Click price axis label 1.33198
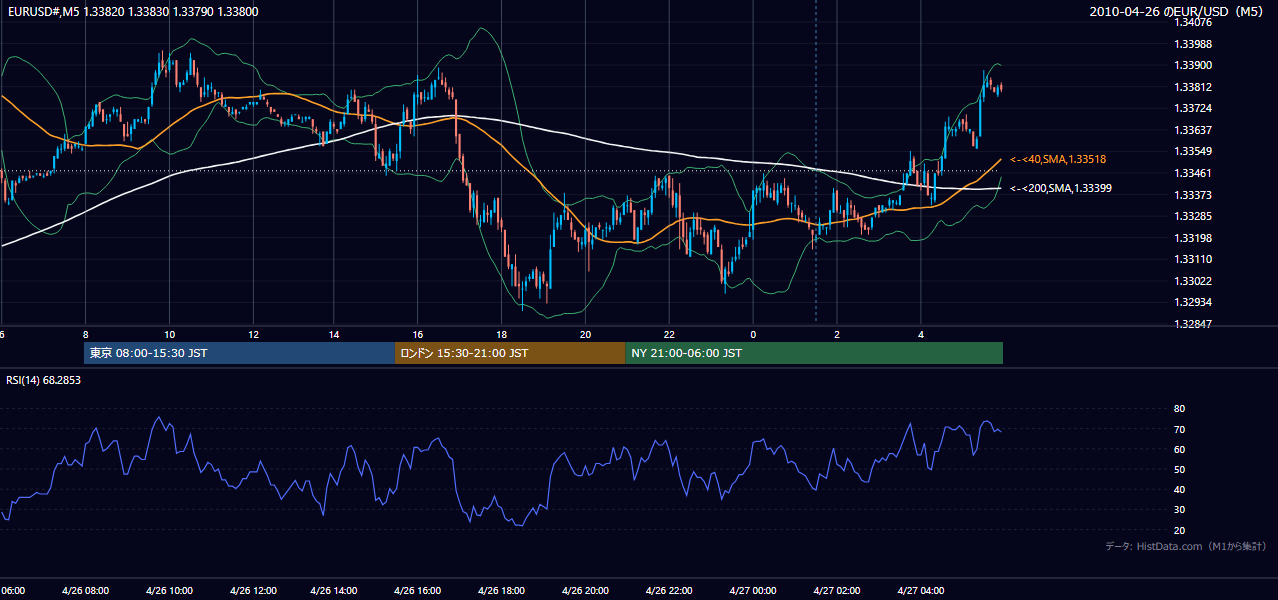The width and height of the screenshot is (1278, 600). pos(1194,238)
